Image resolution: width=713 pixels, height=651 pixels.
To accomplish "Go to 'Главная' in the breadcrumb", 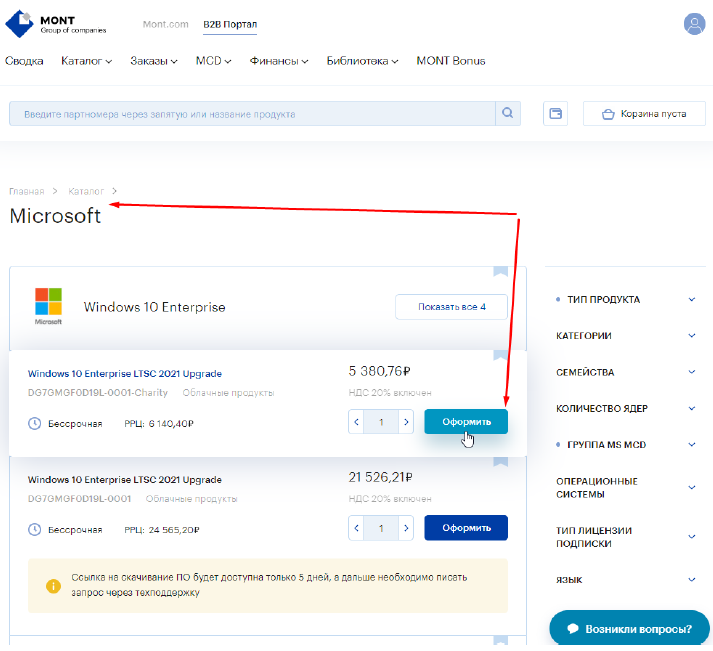I will [x=27, y=190].
